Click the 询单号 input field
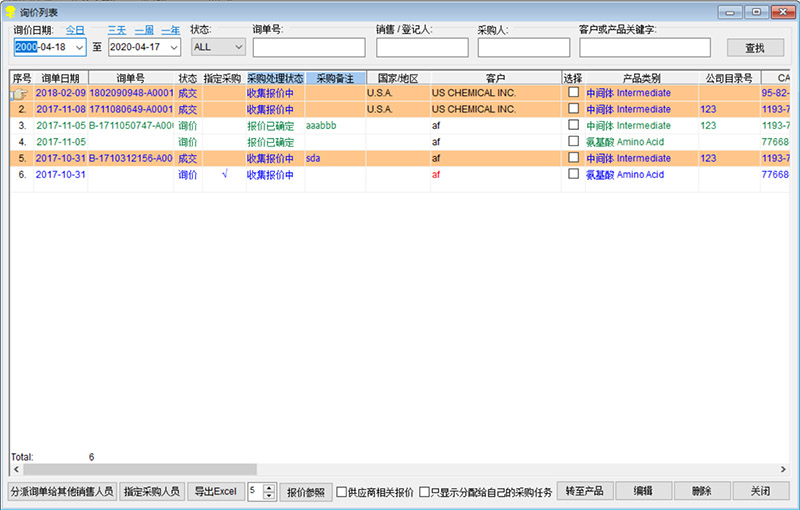 coord(309,47)
